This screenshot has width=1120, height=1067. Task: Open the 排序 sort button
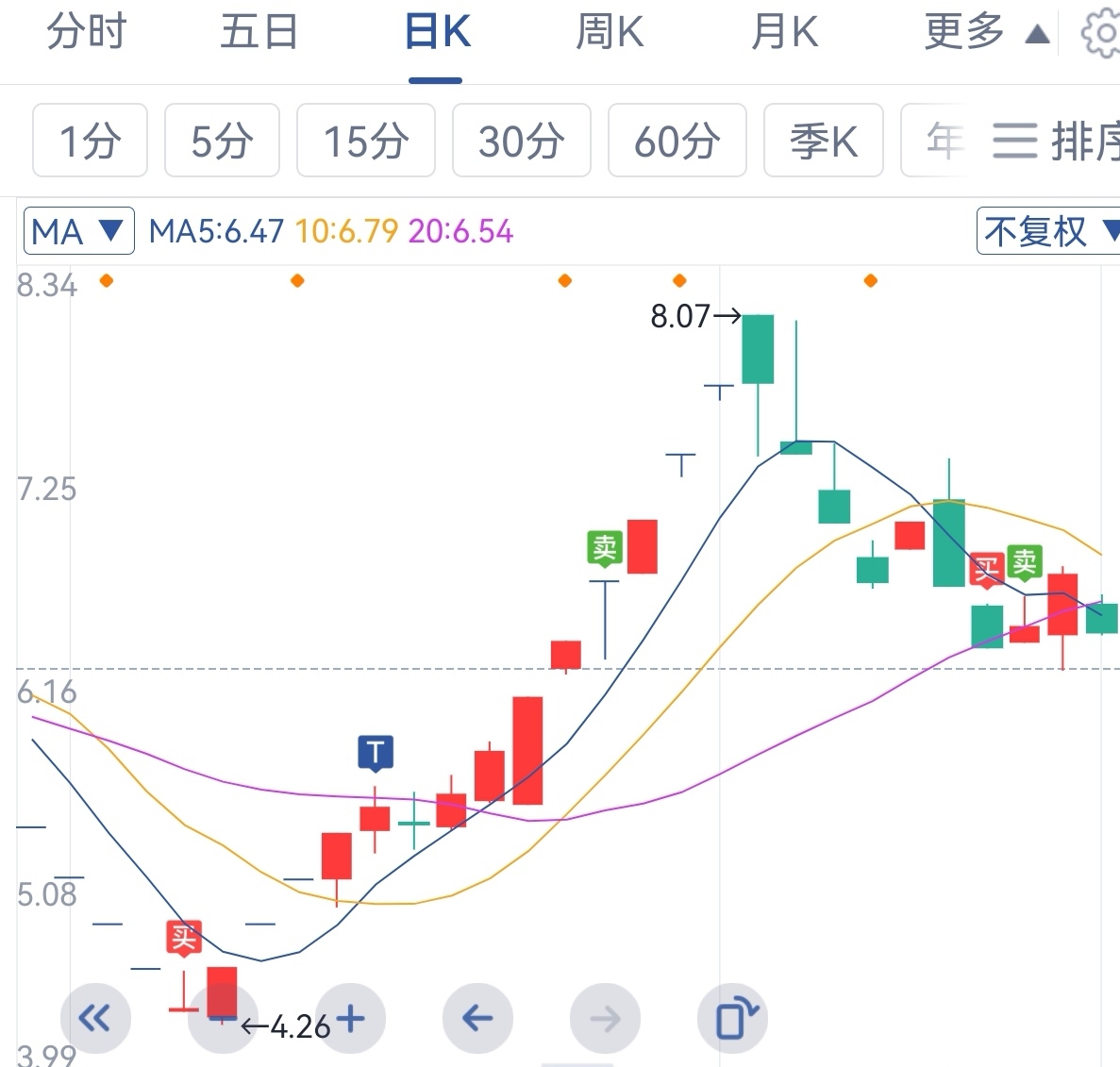coord(1057,142)
